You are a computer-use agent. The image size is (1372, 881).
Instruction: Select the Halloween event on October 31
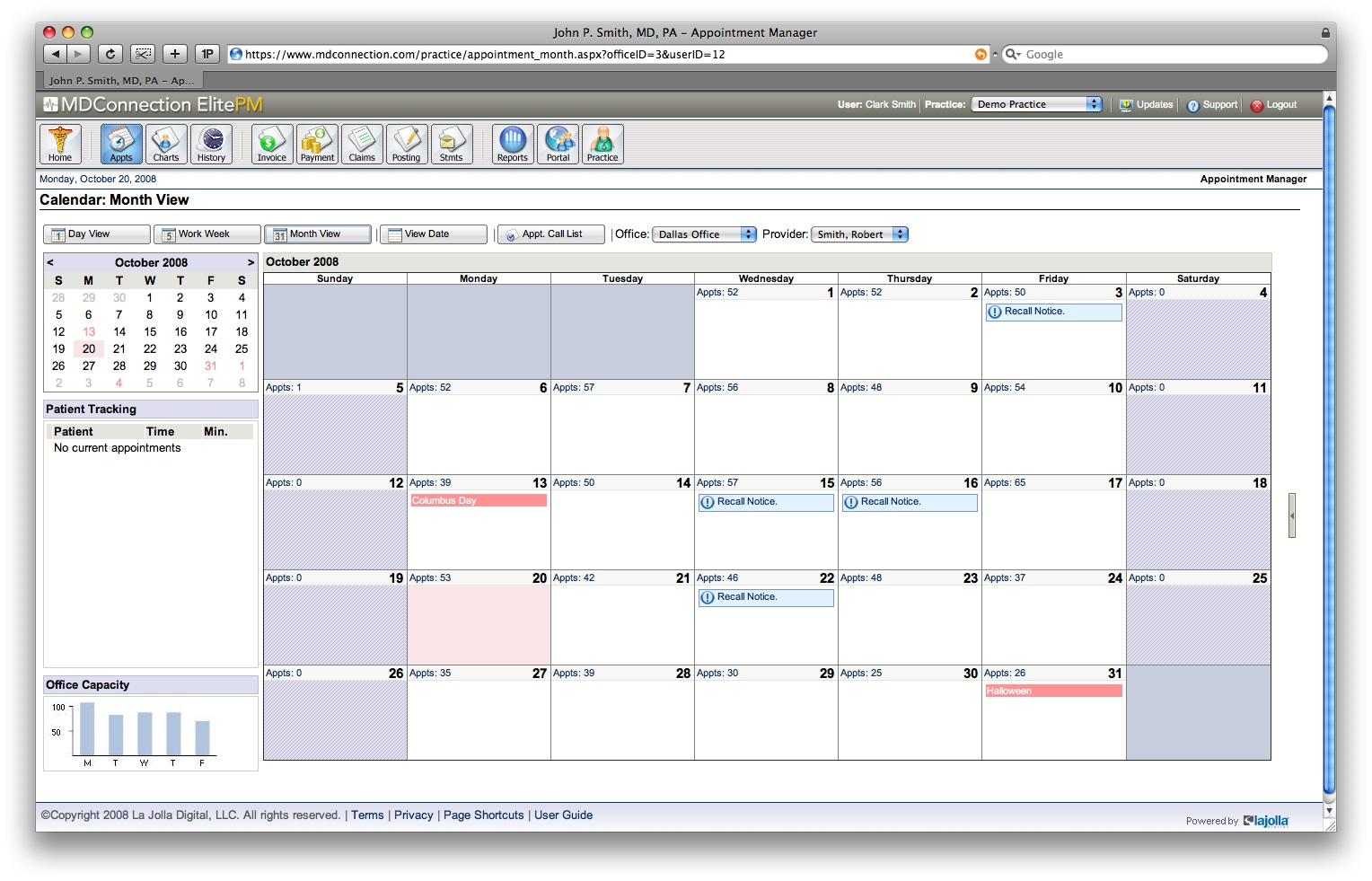tap(1053, 691)
